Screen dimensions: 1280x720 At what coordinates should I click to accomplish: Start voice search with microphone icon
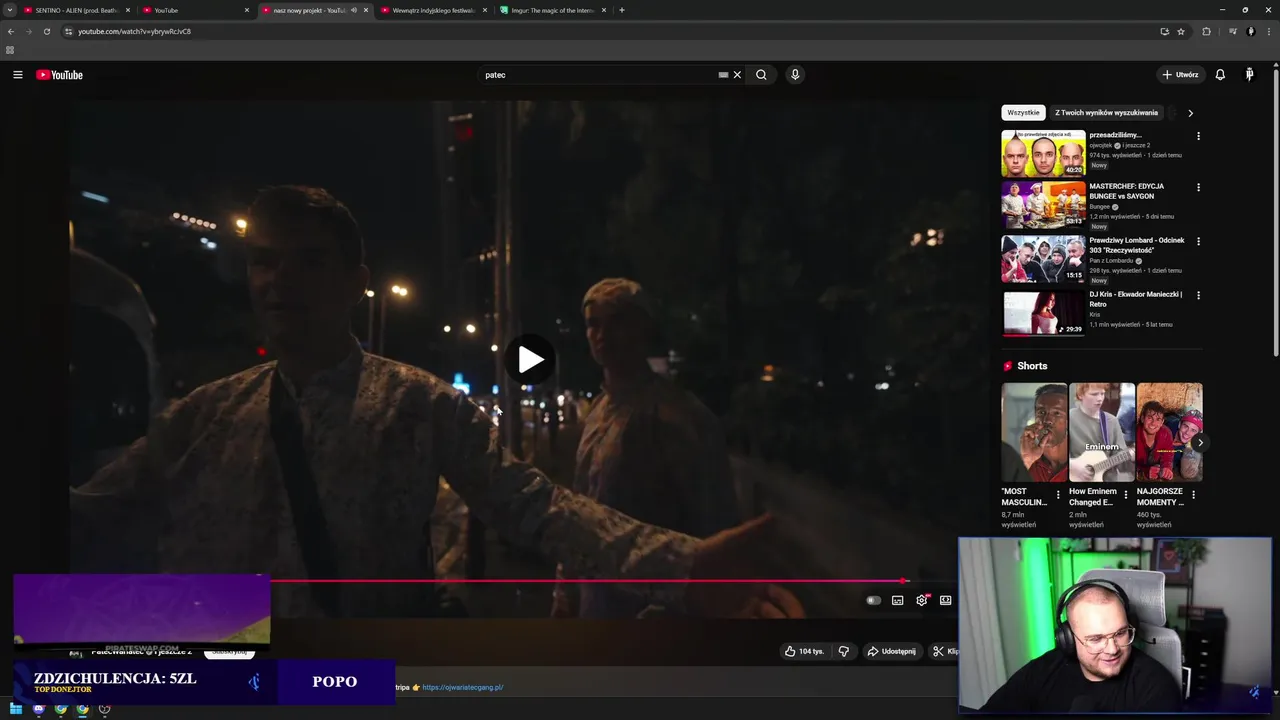(795, 75)
